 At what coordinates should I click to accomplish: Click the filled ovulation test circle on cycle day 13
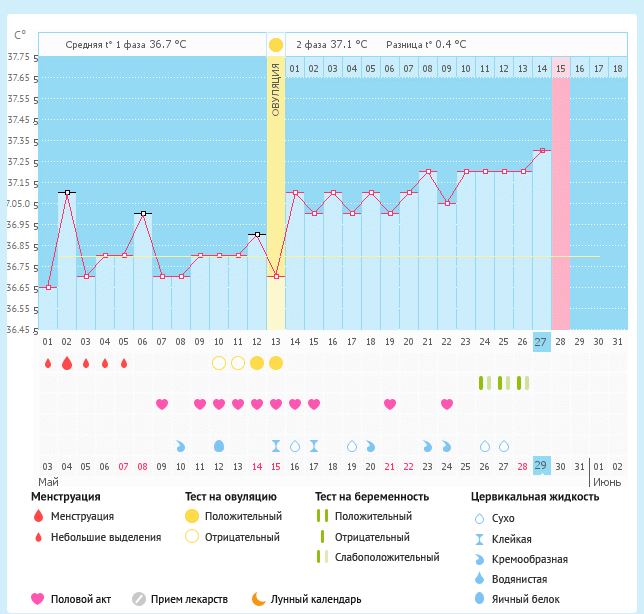[x=276, y=363]
